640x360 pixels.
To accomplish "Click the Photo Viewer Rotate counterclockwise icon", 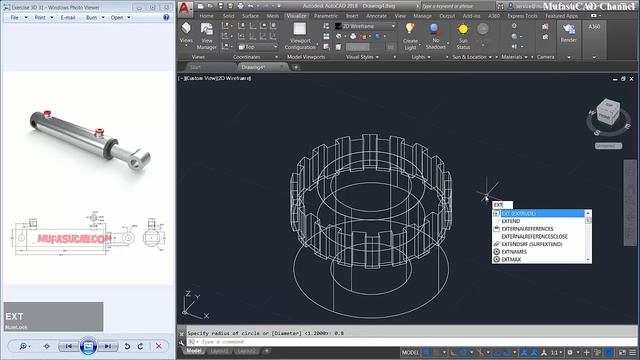I will click(127, 346).
